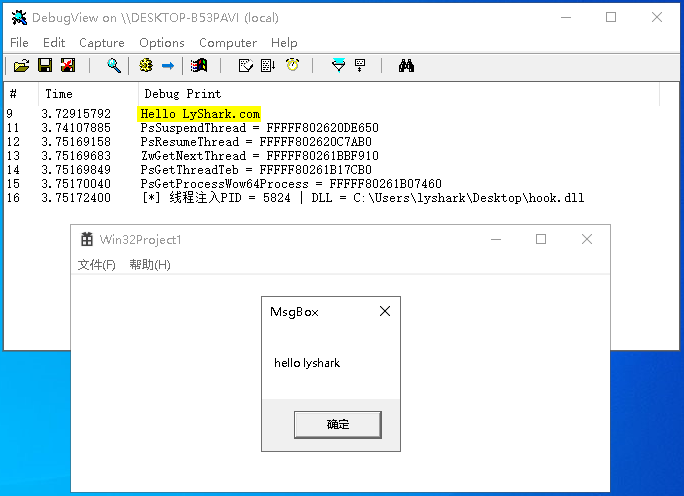The image size is (684, 496).
Task: Select the 'PsResumeThread = FFFFF802620C7AB0' row
Action: tap(256, 142)
